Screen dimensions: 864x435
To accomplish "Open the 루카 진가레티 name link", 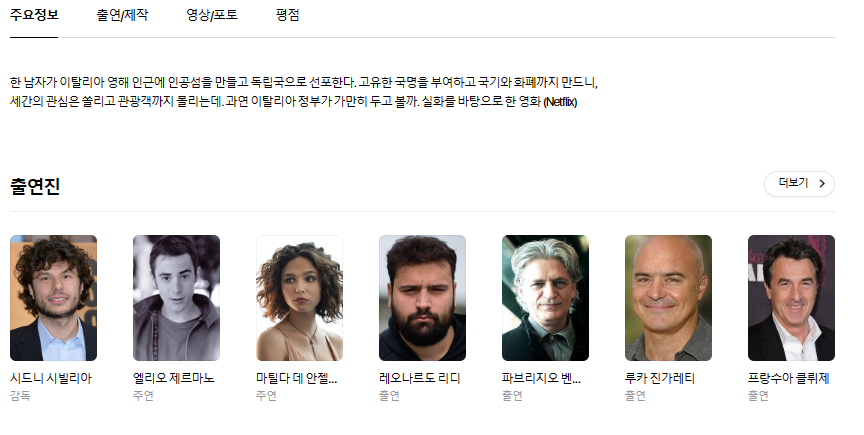I will [660, 378].
